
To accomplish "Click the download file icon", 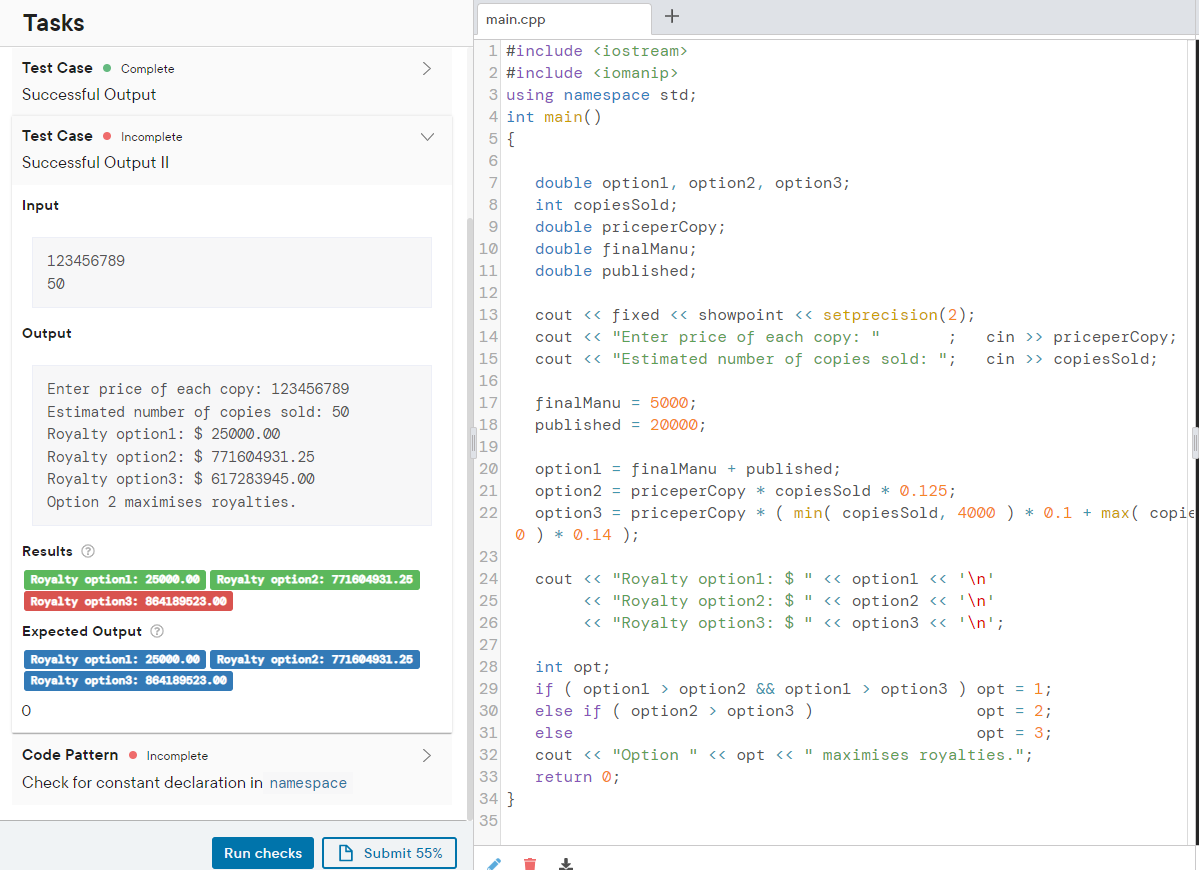I will click(566, 864).
